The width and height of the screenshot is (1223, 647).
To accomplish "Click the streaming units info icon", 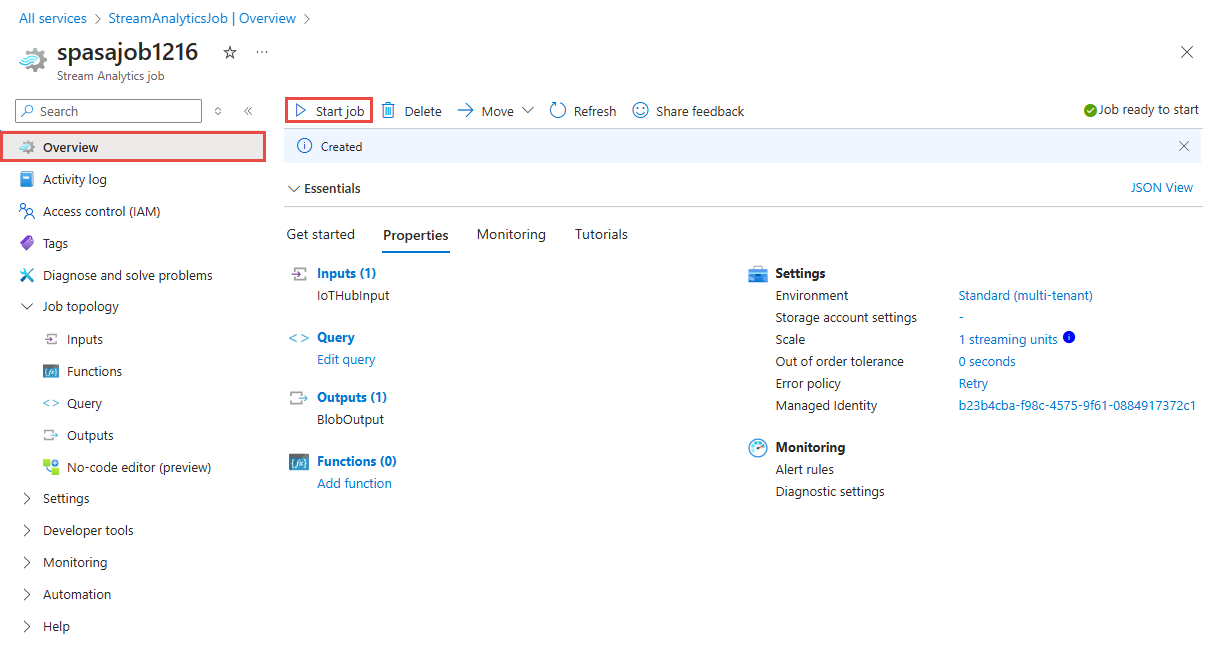I will tap(1069, 338).
